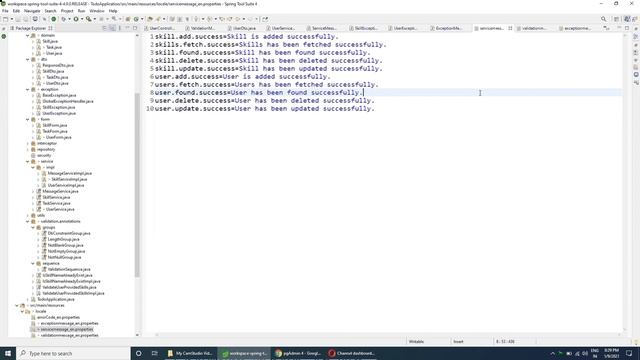Select ResponseDto.java in the tree
This screenshot has height=360, width=640.
(58, 65)
